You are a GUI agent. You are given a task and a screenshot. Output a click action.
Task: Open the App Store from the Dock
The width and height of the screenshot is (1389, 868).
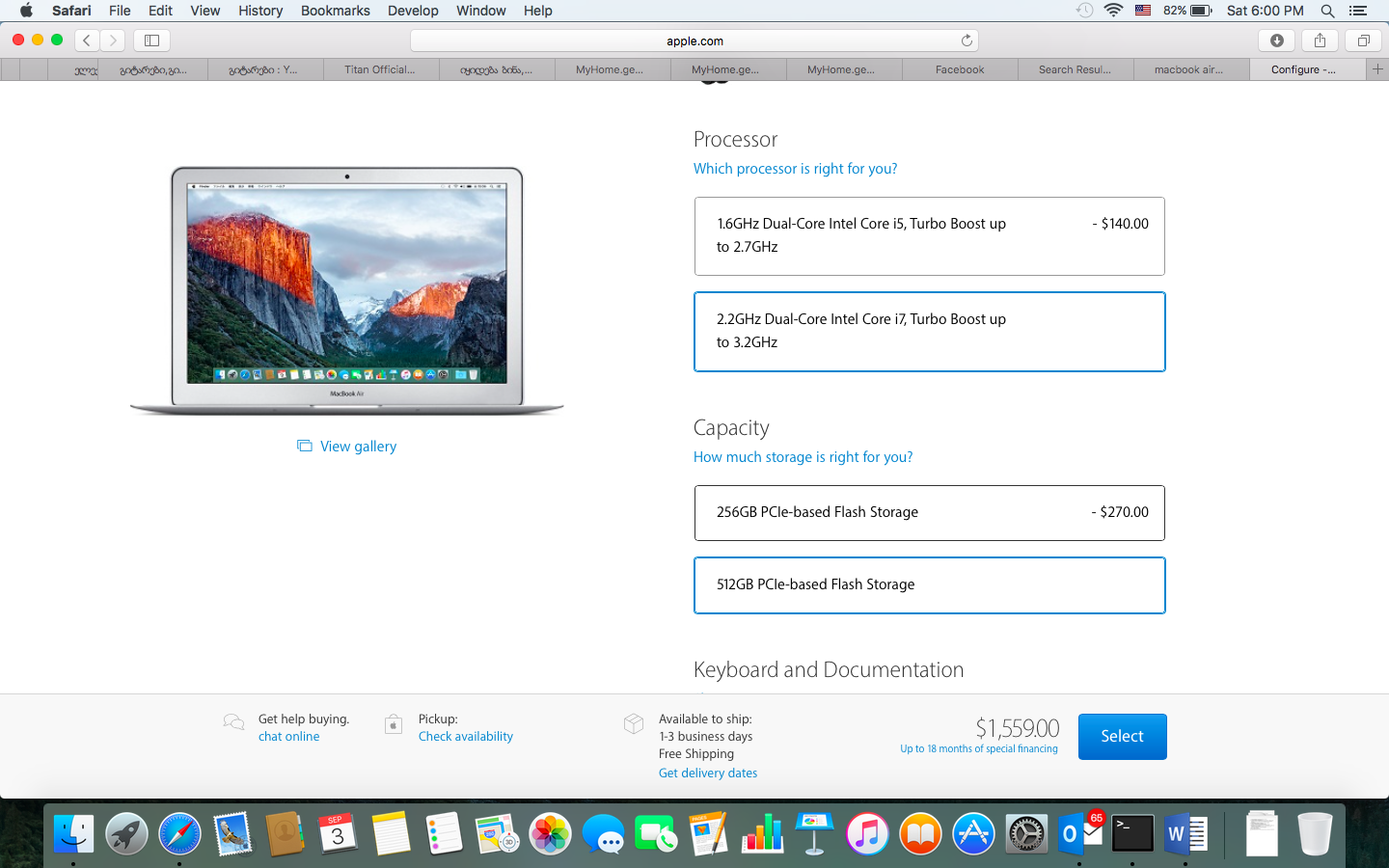(973, 834)
